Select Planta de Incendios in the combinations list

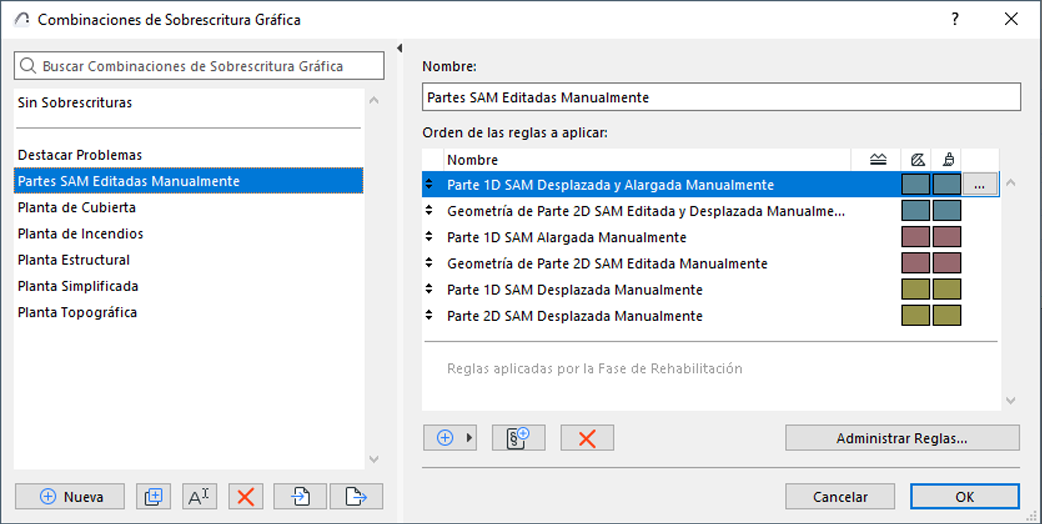coord(80,234)
